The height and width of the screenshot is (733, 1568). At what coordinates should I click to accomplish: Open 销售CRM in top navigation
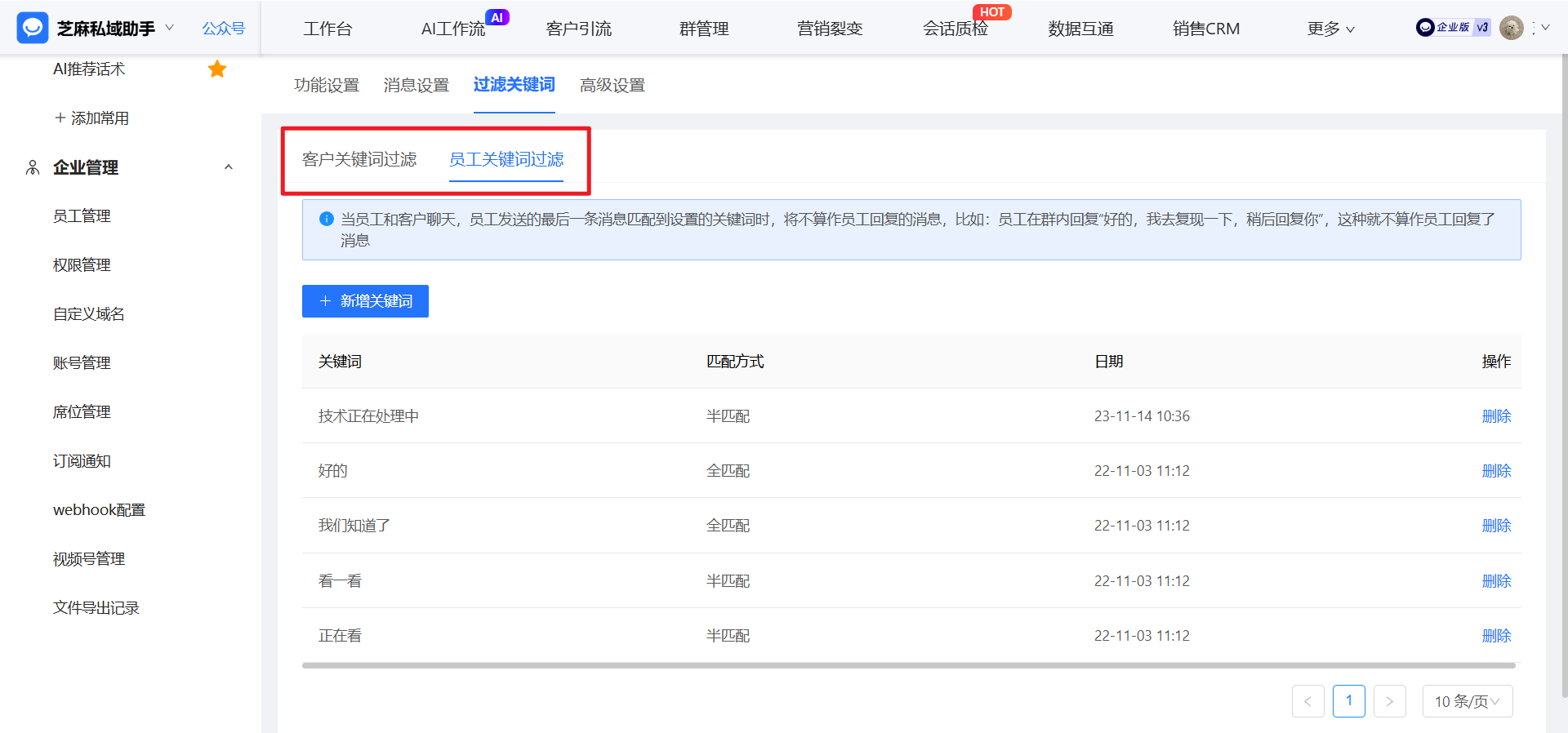click(x=1206, y=29)
